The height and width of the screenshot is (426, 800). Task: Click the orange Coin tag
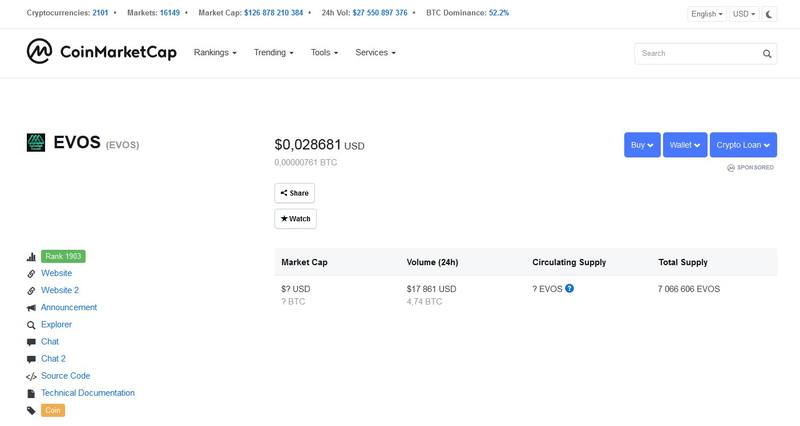point(53,410)
